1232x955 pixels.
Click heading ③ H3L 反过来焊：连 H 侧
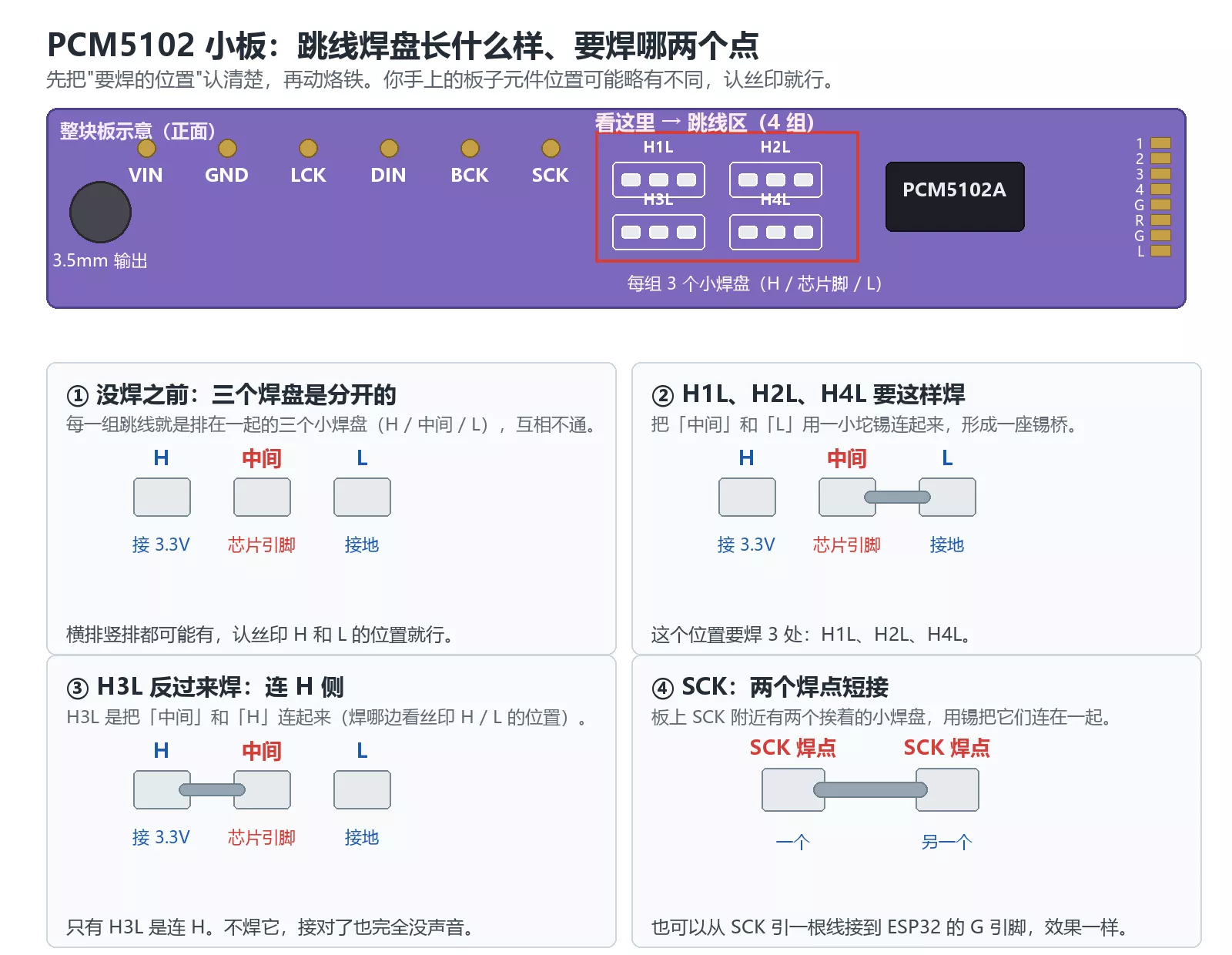tap(205, 687)
